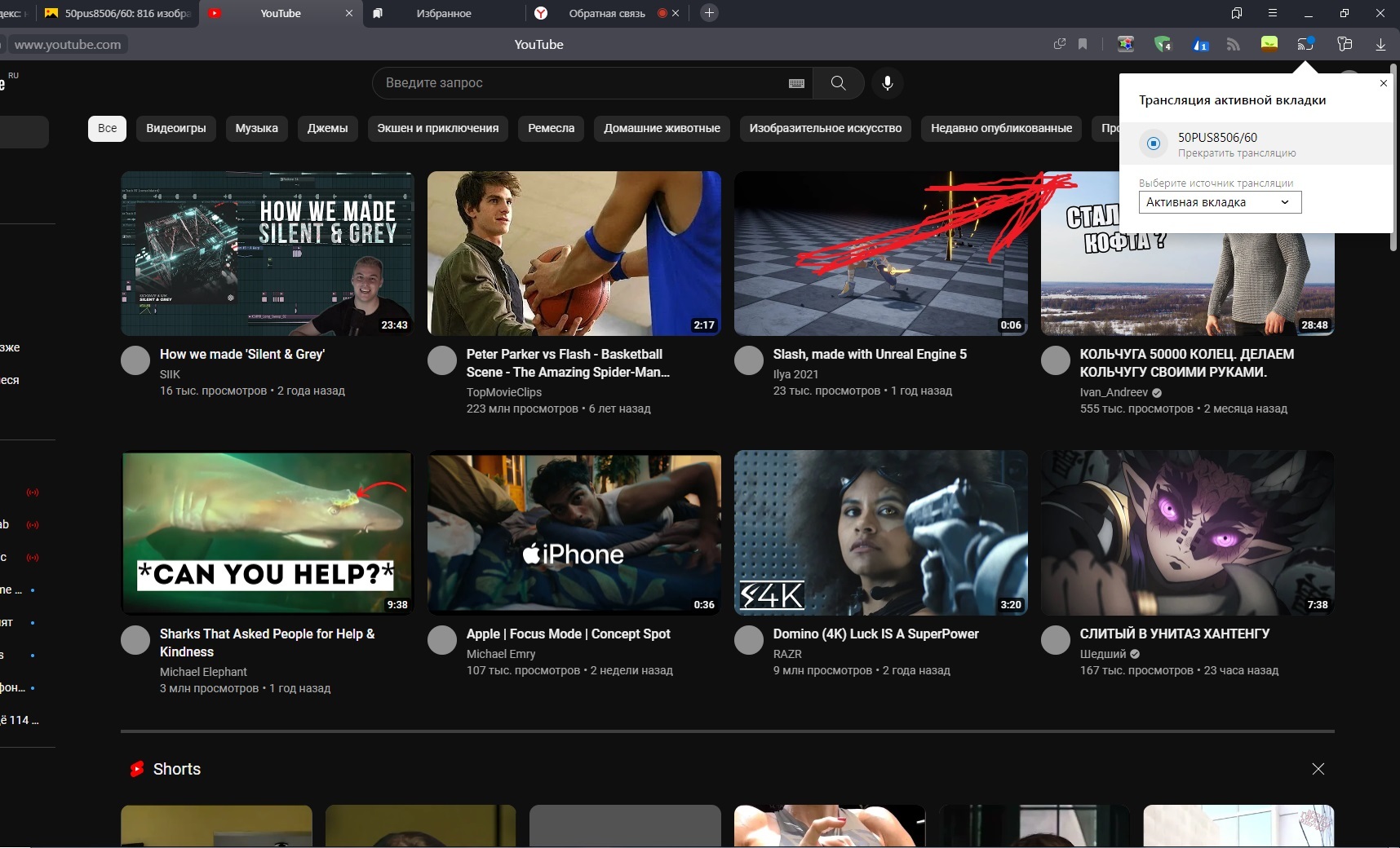Viewport: 1400px width, 848px height.
Task: Open the colorful star extension icon
Action: point(1126,44)
